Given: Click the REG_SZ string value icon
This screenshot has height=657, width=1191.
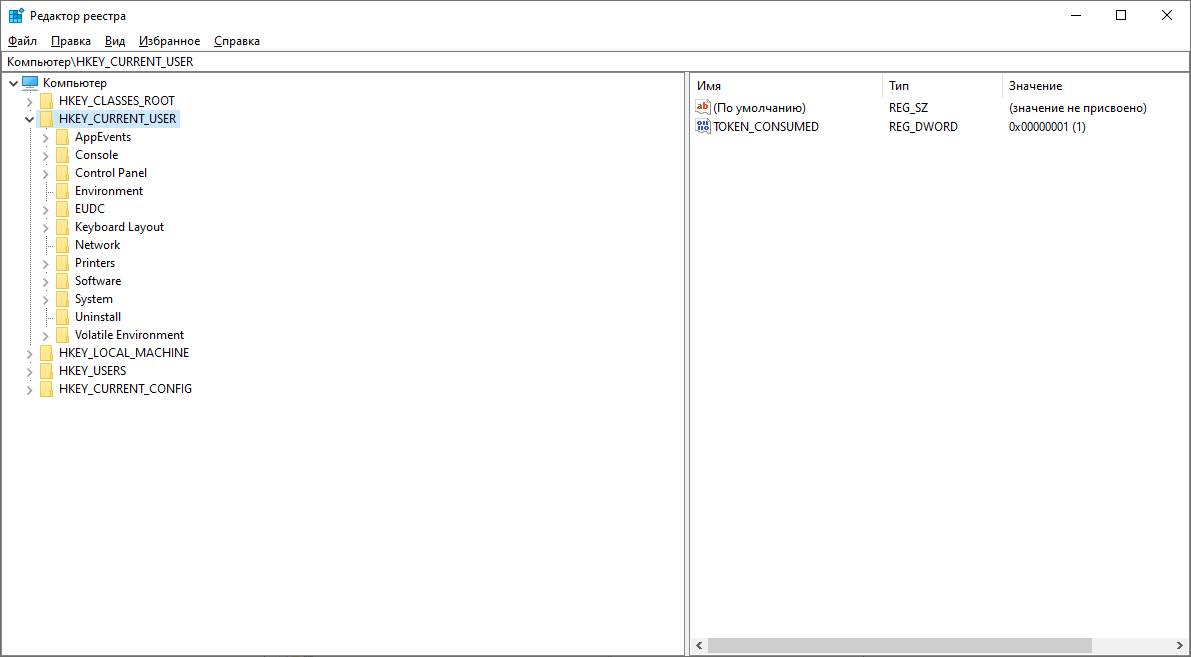Looking at the screenshot, I should click(702, 107).
